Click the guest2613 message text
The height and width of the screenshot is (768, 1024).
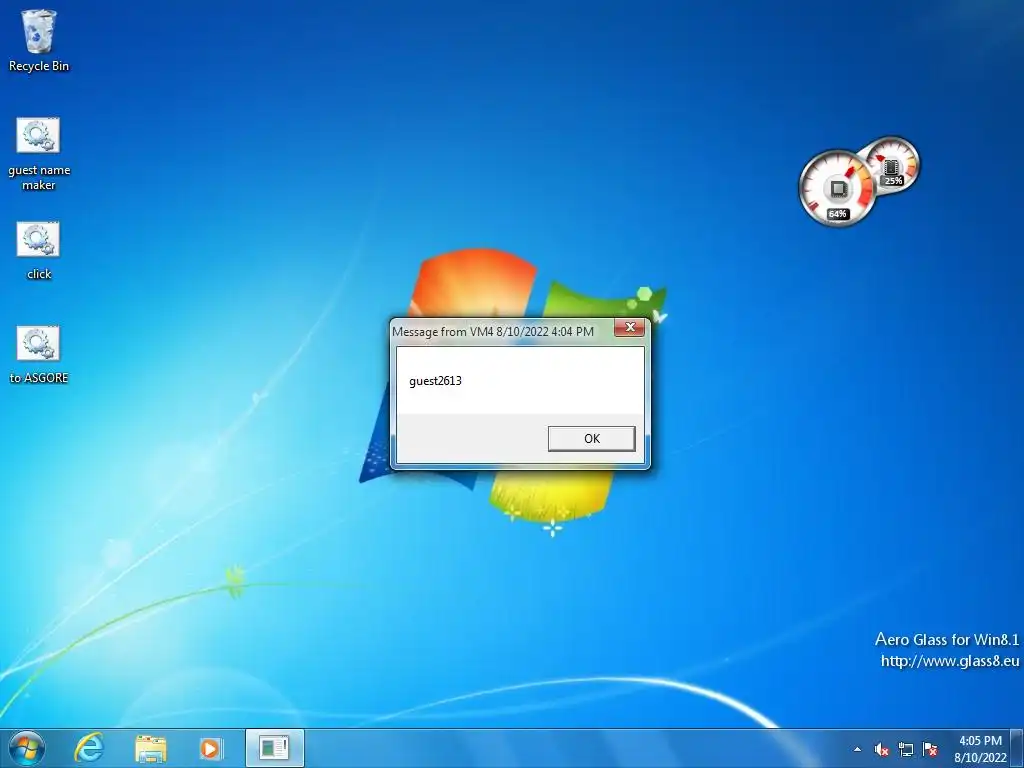tap(436, 381)
